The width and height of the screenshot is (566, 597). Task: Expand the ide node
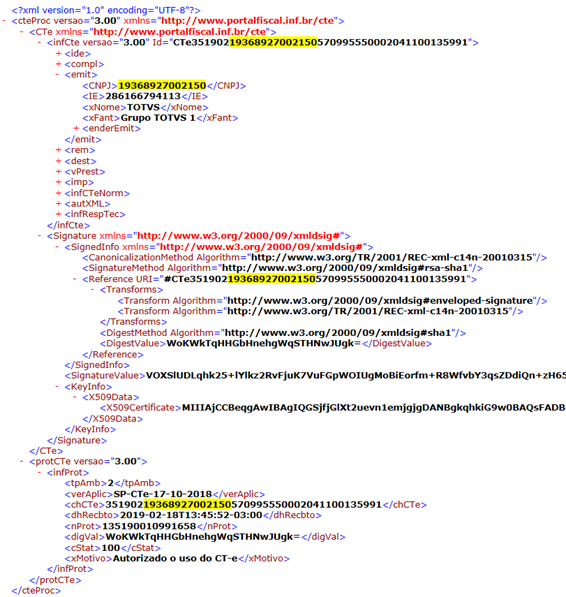pos(58,54)
